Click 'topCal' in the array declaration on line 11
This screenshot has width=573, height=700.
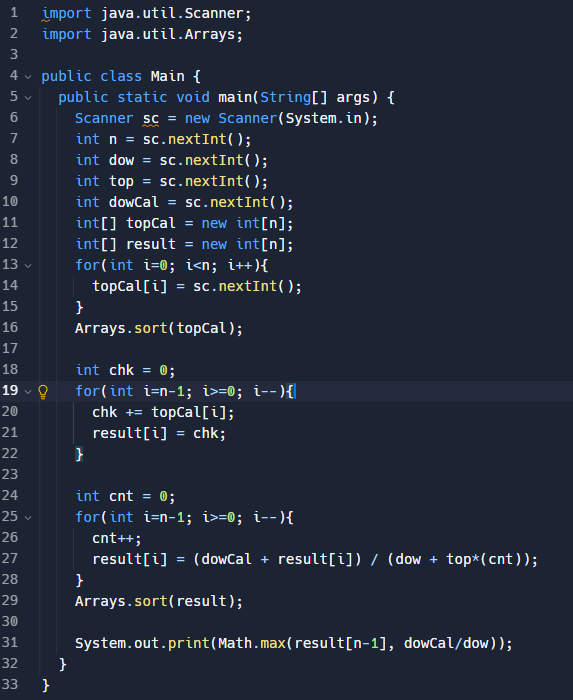[x=151, y=223]
